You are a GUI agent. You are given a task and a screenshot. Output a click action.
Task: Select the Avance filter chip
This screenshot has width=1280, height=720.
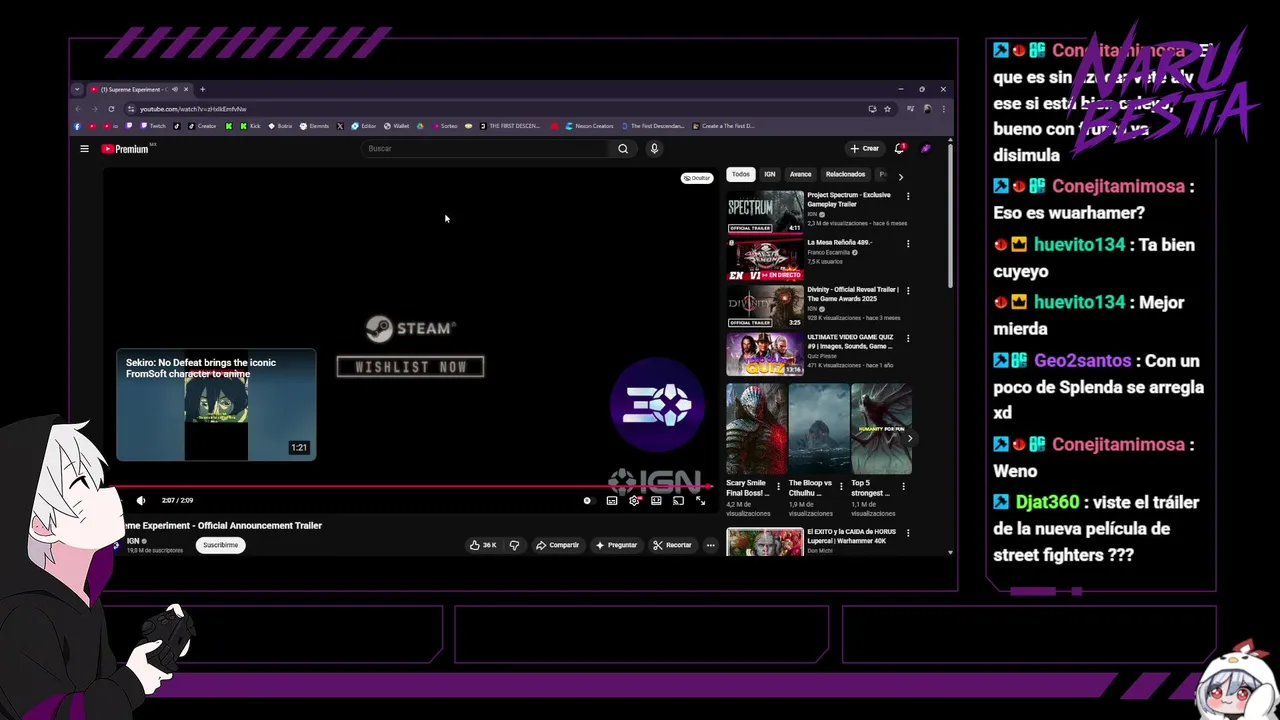tap(800, 174)
